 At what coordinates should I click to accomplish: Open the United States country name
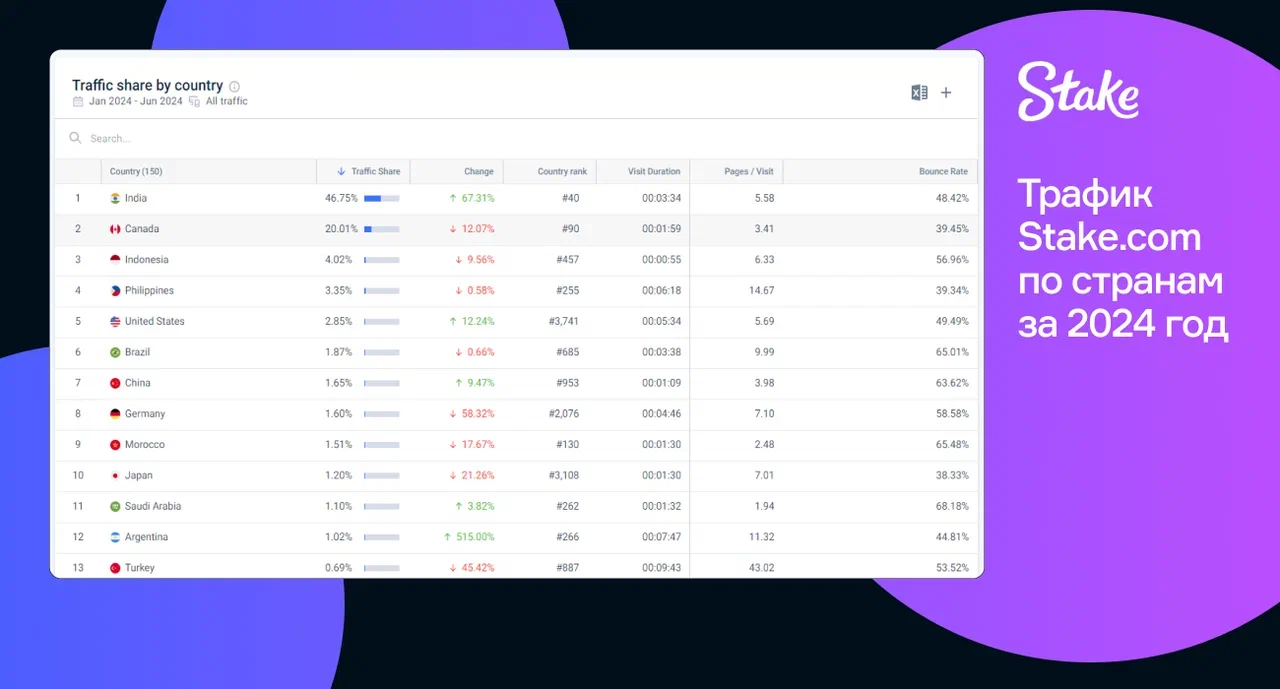[155, 322]
